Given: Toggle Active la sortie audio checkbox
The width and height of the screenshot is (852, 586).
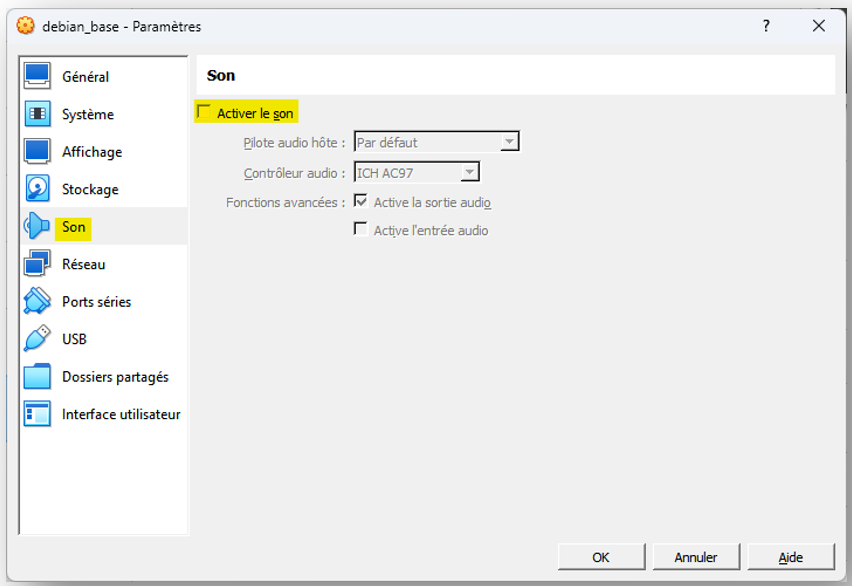Looking at the screenshot, I should [360, 201].
